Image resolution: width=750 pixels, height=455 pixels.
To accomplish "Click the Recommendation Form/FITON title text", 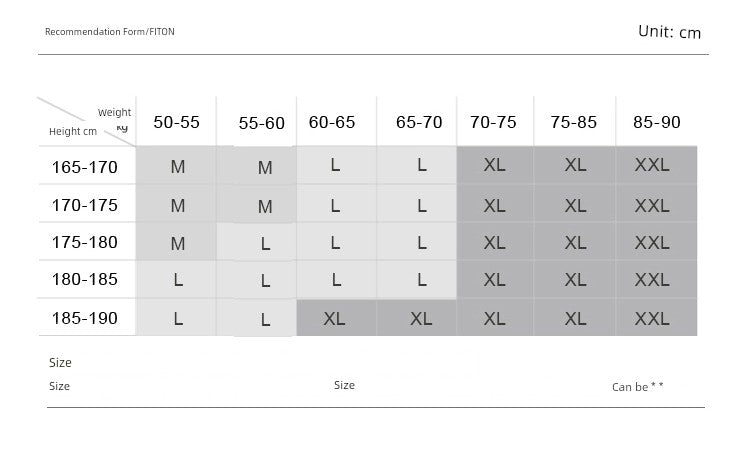I will point(109,32).
